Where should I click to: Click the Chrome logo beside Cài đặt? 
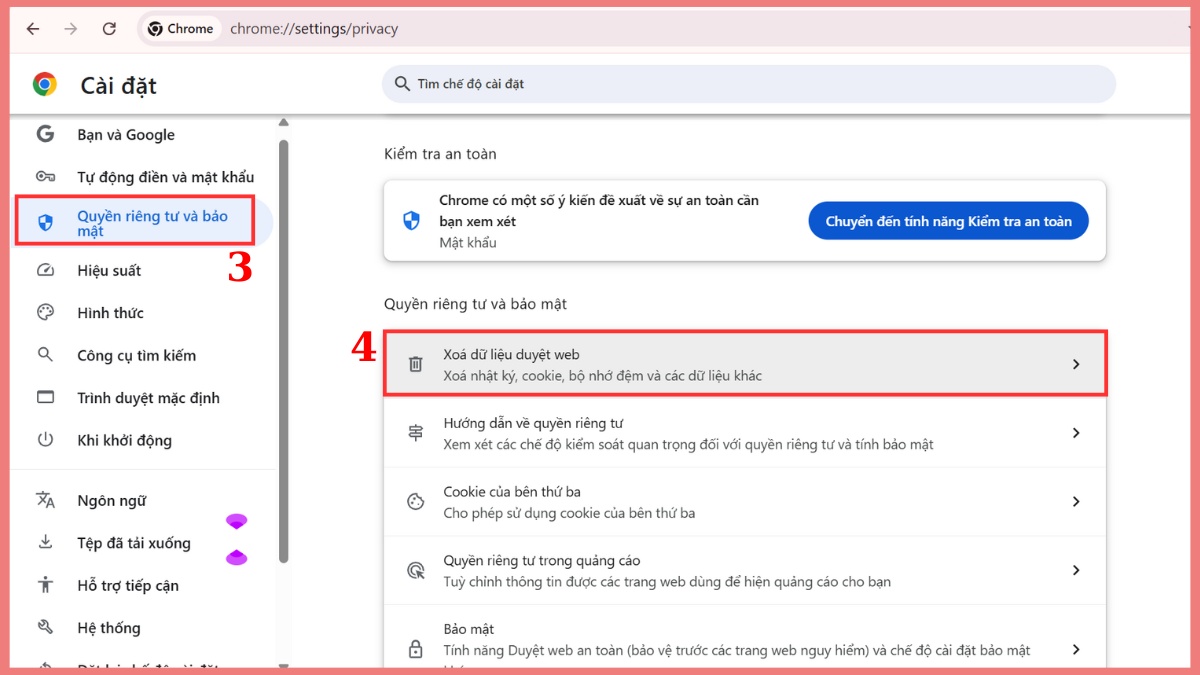pos(45,85)
